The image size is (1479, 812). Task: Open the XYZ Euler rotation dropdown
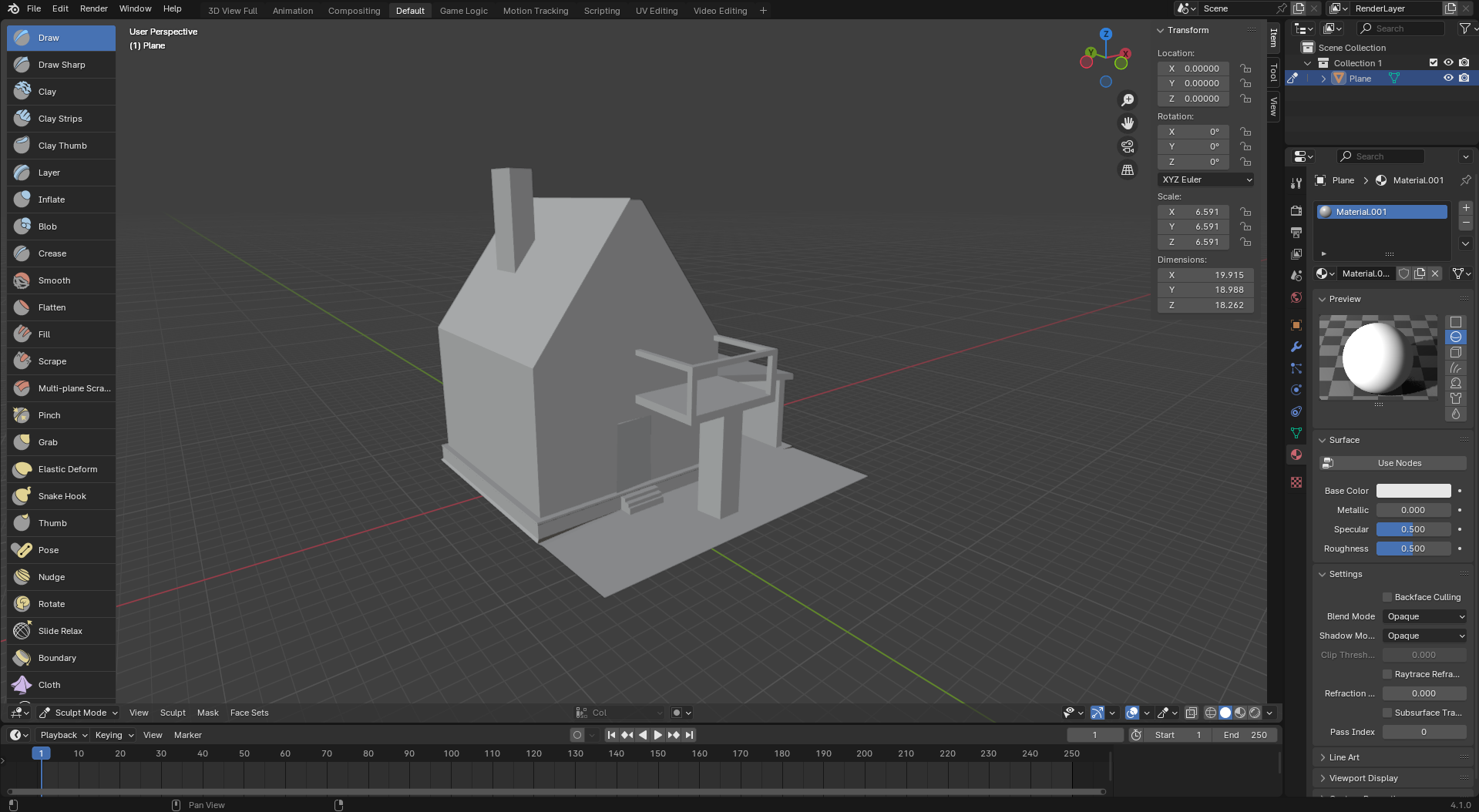(x=1206, y=180)
